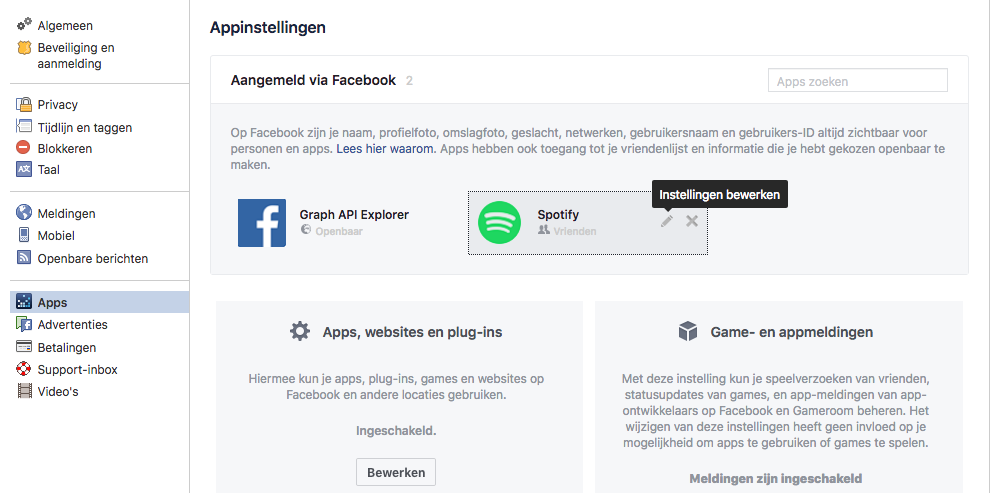Open Meldingen notification settings

coord(66,213)
